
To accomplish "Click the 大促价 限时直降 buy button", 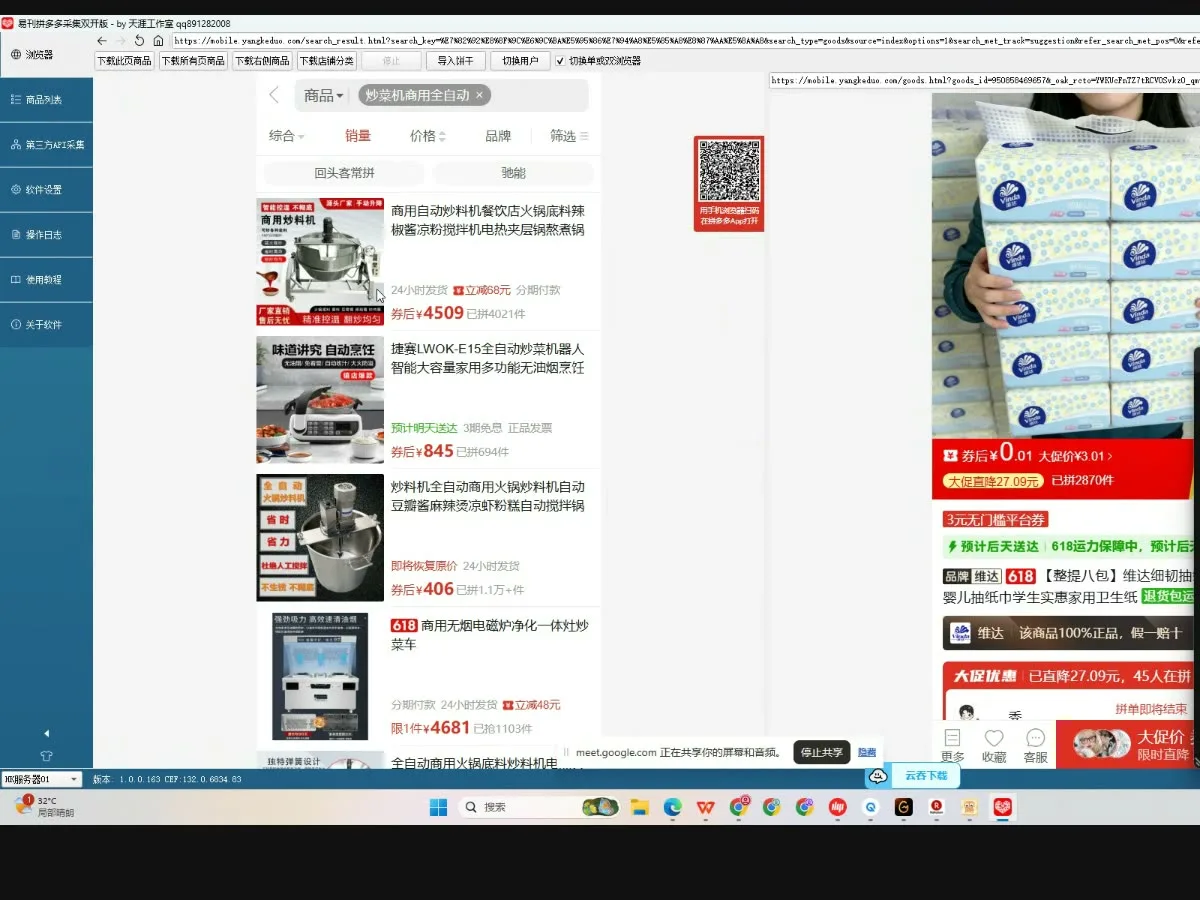I will coord(1127,744).
